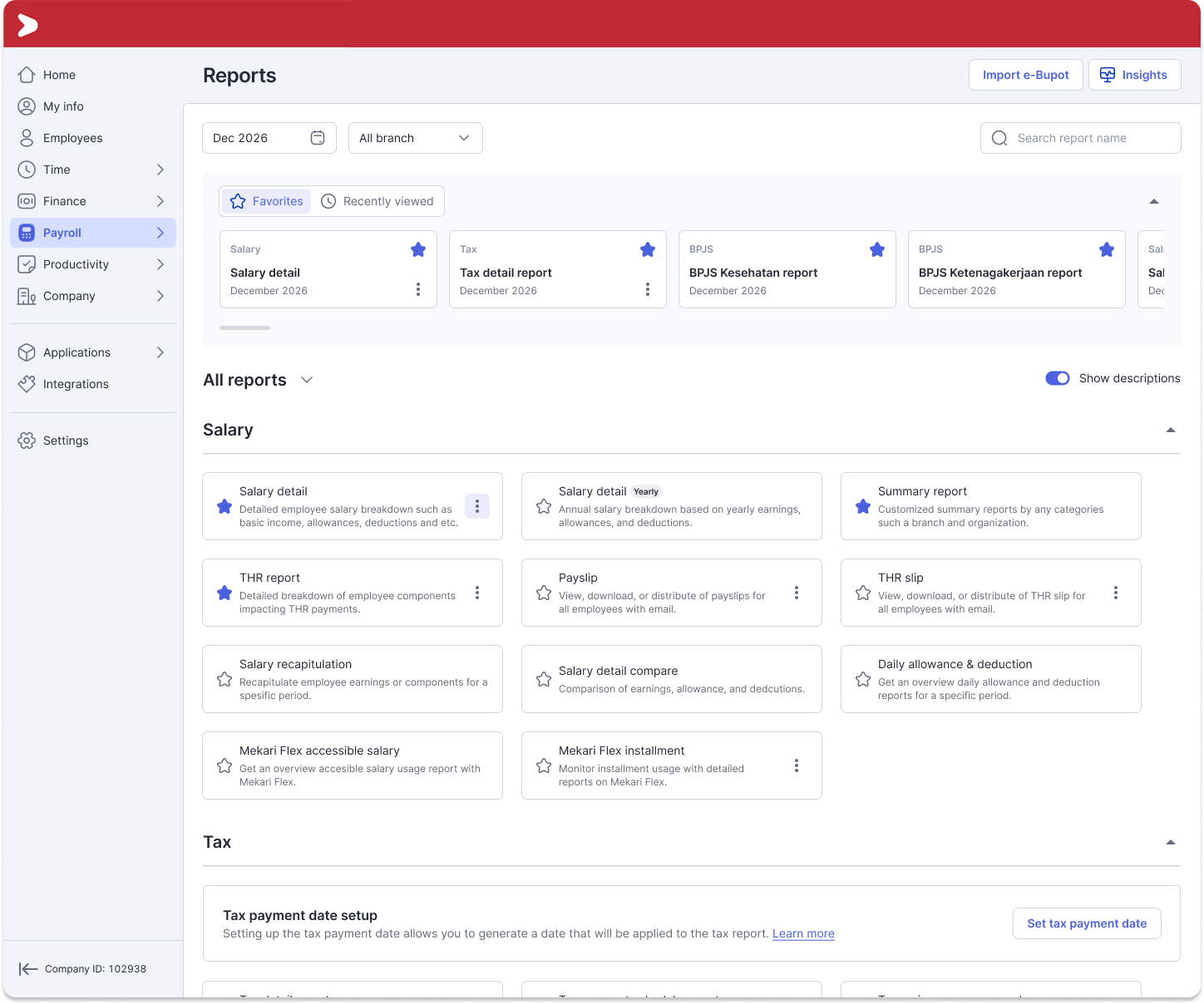Click the Mekari logo in the header
This screenshot has width=1204, height=1004.
[27, 26]
